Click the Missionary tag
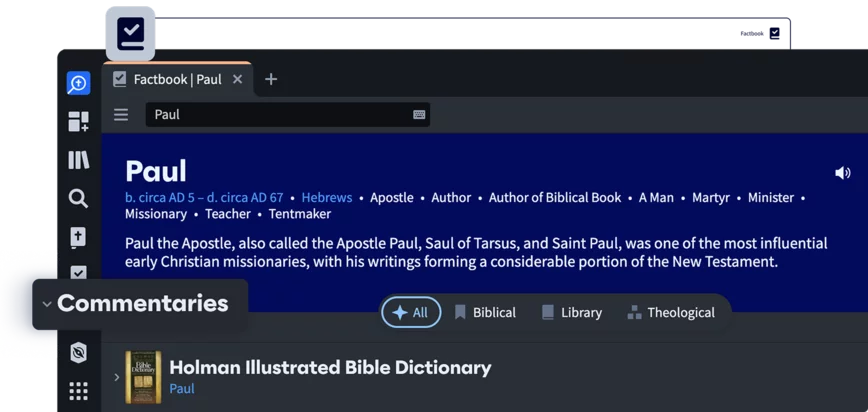 click(156, 214)
